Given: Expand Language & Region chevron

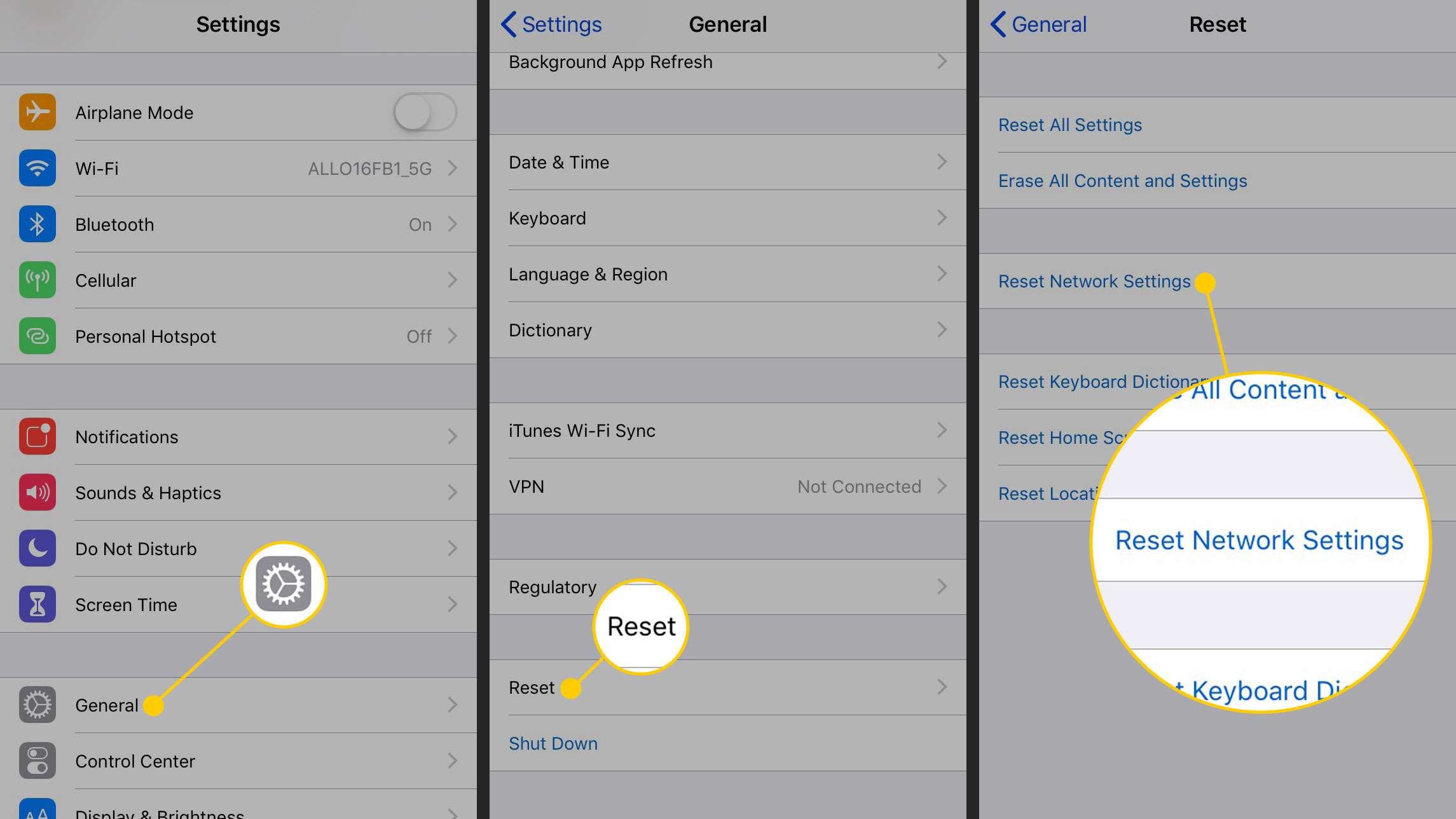Looking at the screenshot, I should (x=941, y=273).
